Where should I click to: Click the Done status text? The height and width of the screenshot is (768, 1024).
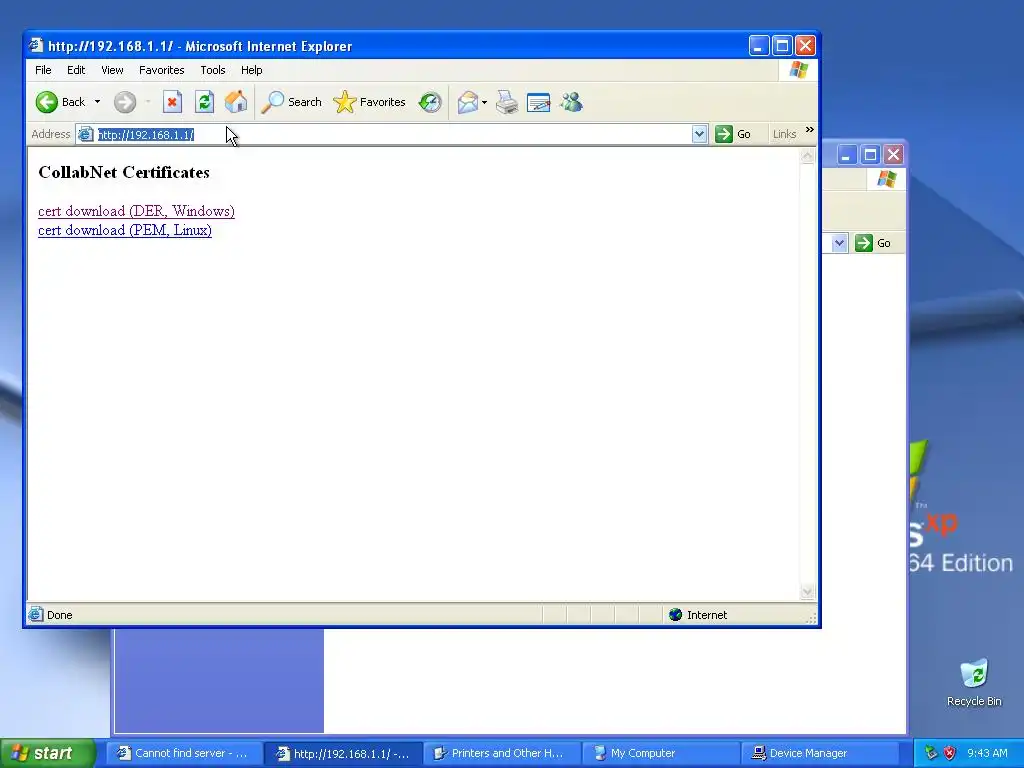[59, 615]
